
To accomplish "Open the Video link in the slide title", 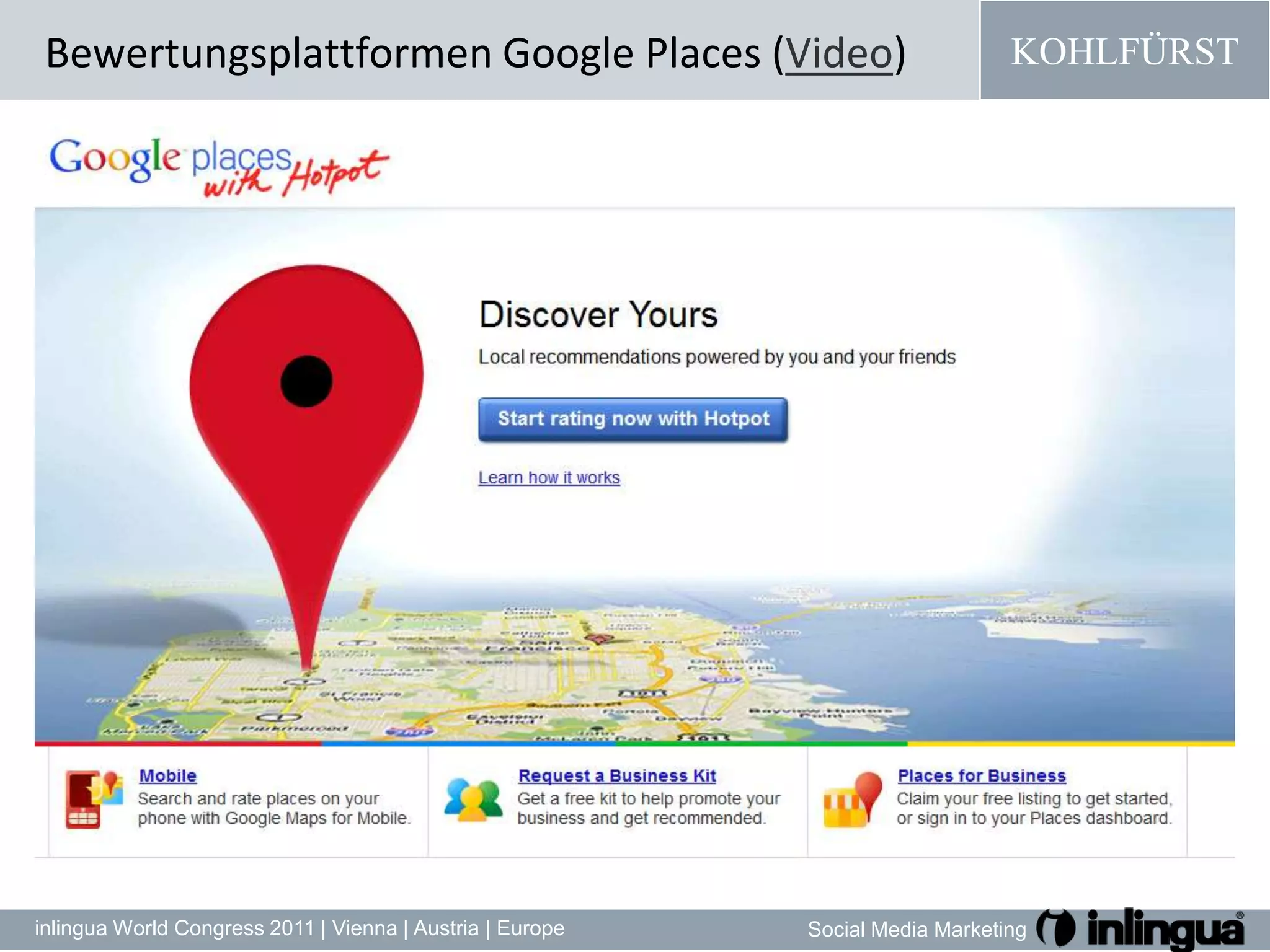I will (x=839, y=53).
